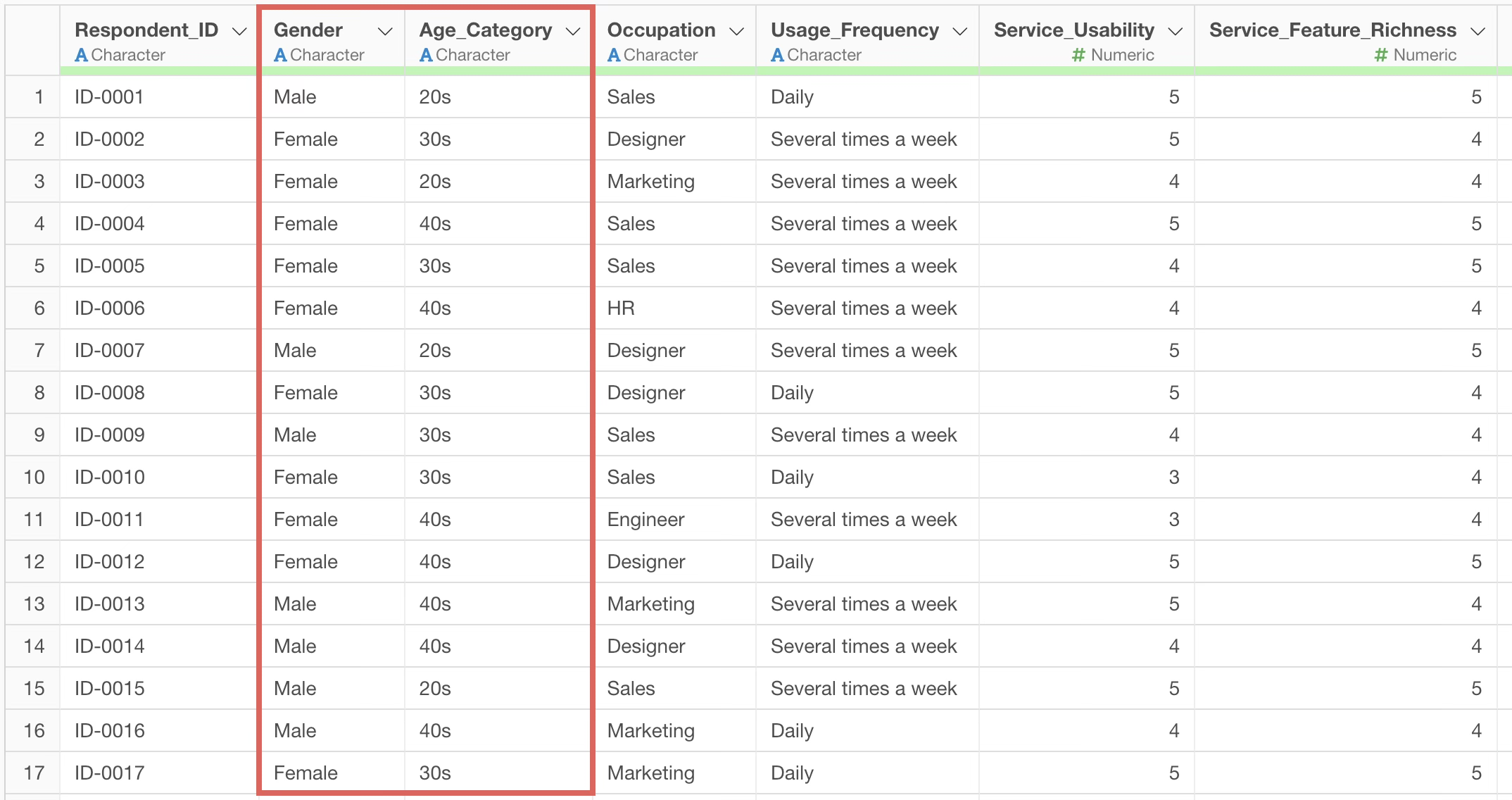Screen dimensions: 1512x800
Task: Click the Character type icon under Age_Category
Action: (x=426, y=55)
